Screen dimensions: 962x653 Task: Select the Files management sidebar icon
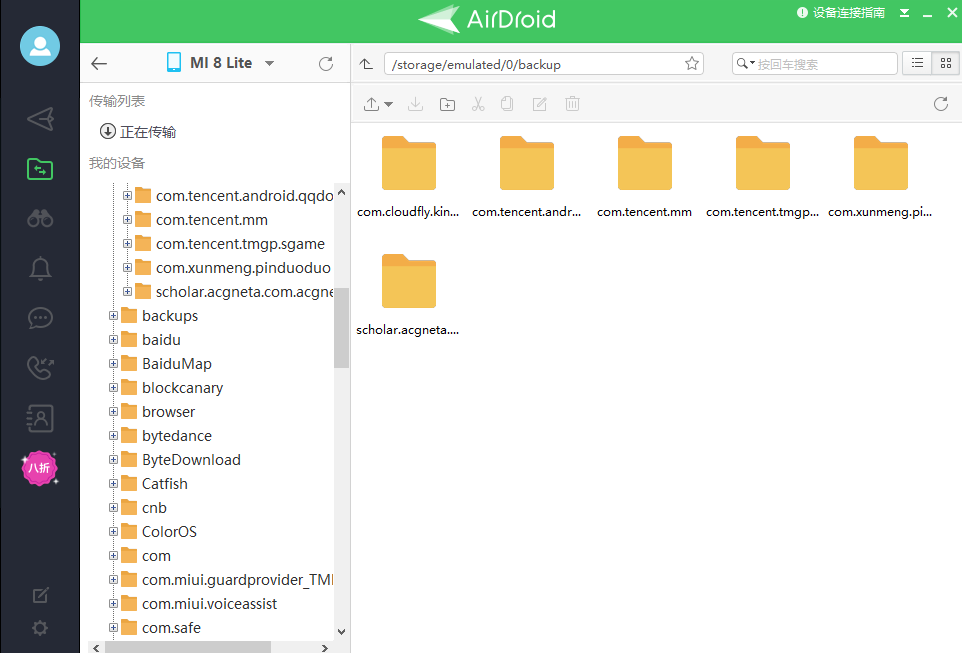click(40, 169)
